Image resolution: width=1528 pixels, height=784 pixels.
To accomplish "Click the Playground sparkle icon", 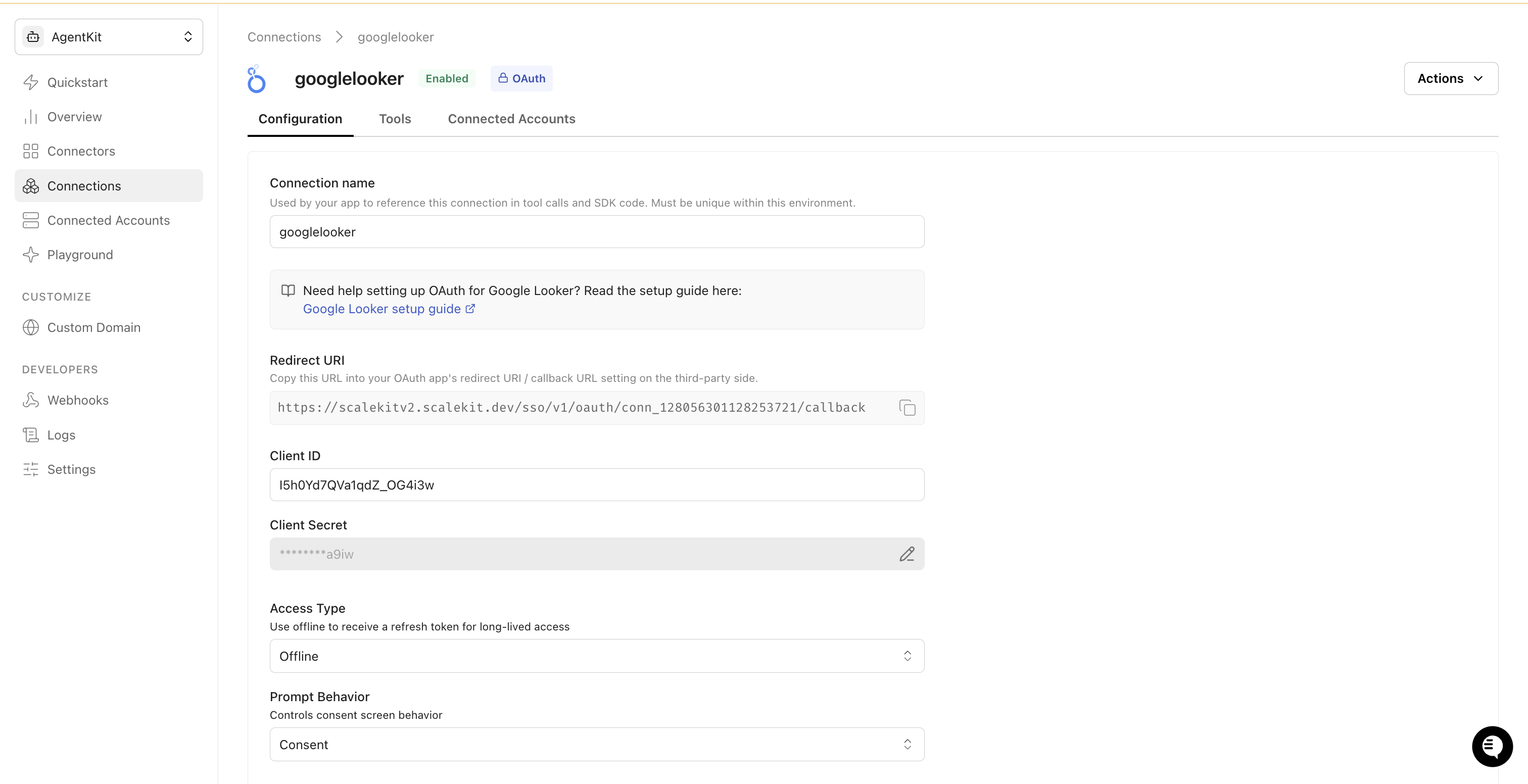I will click(x=31, y=255).
